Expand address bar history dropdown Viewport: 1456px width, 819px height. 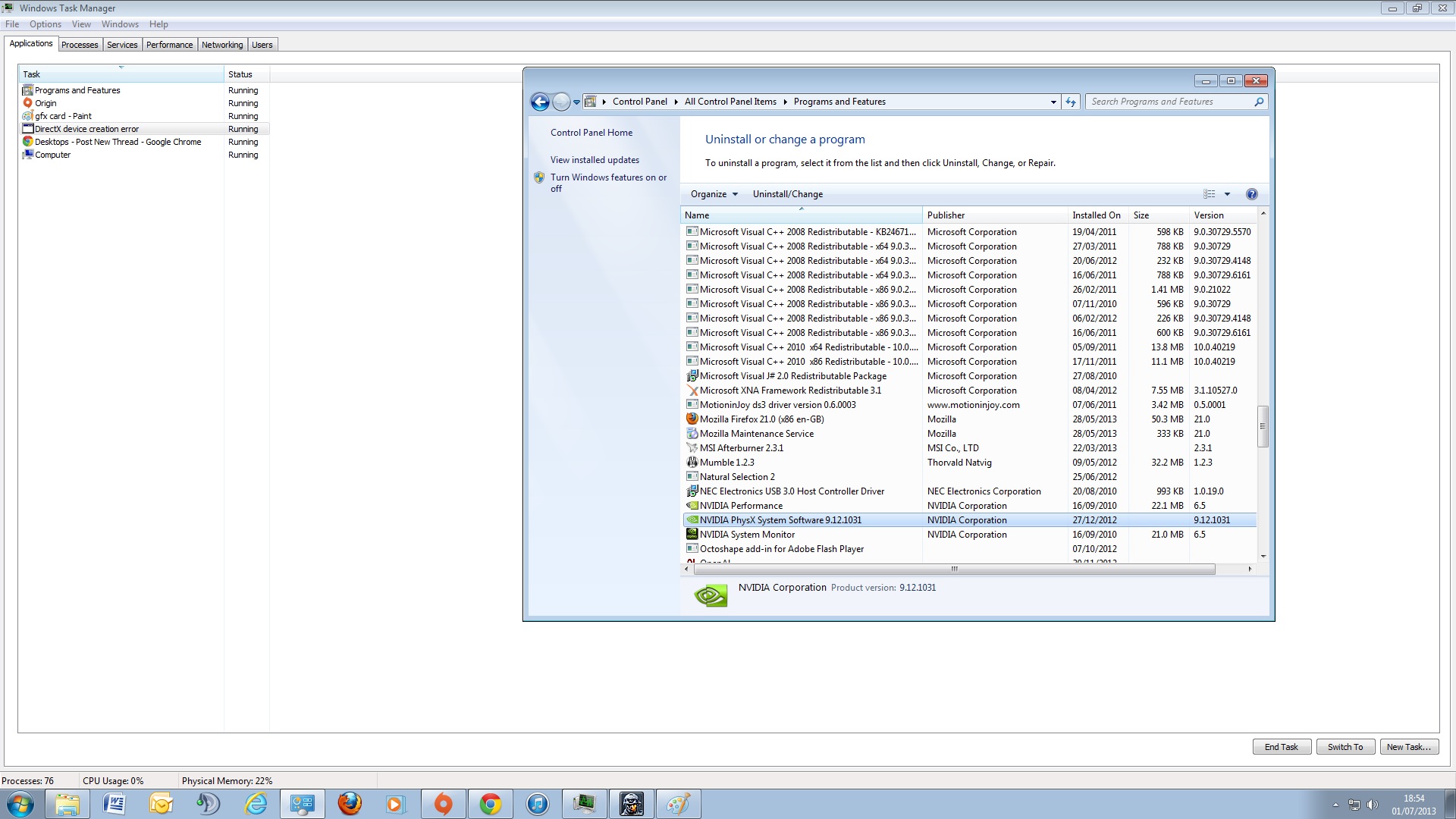click(1053, 102)
